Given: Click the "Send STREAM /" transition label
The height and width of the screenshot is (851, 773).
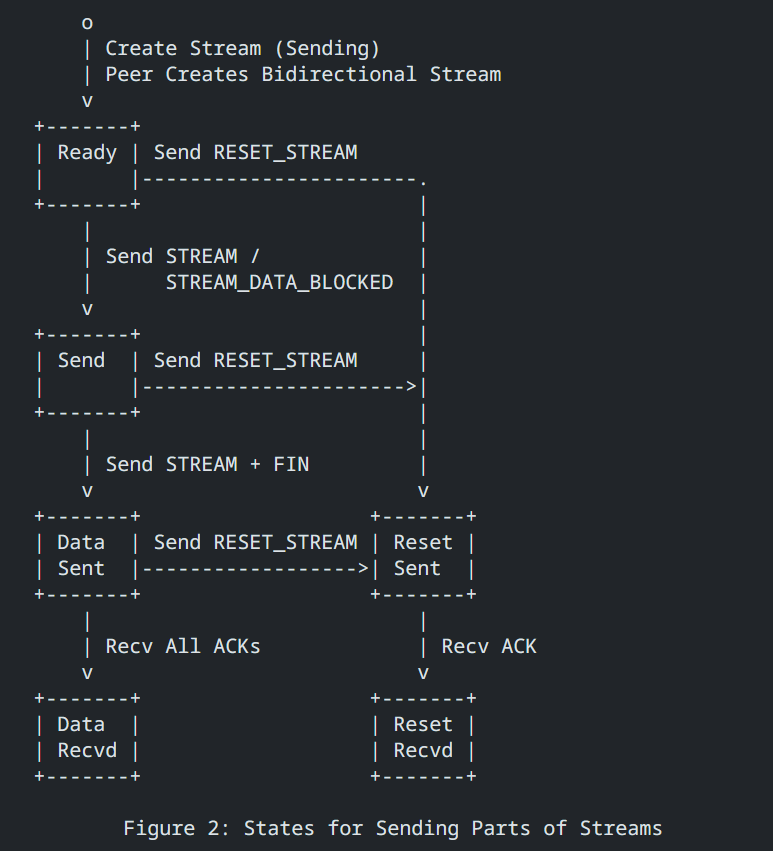Looking at the screenshot, I should point(183,256).
